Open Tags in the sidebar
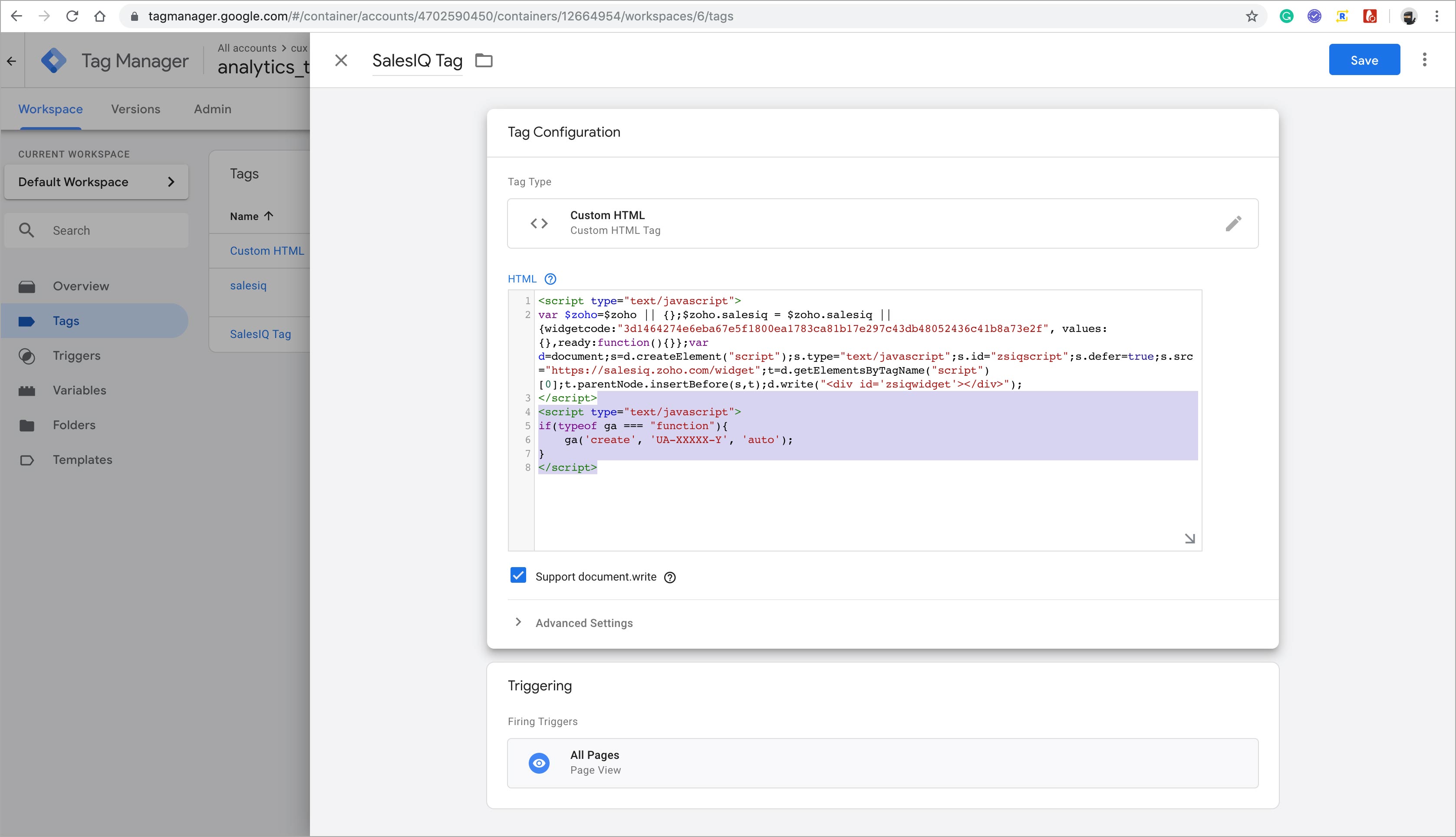 click(95, 321)
